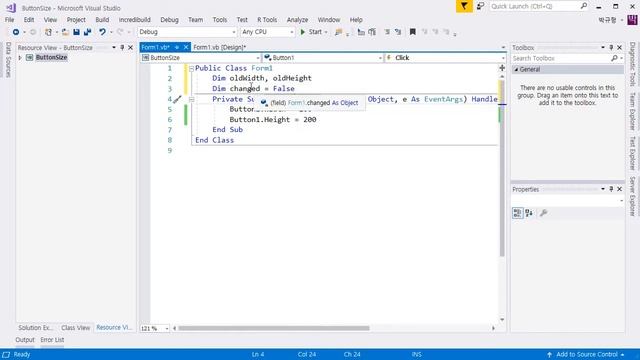Open the Build menu
640x360 pixels.
coord(102,20)
